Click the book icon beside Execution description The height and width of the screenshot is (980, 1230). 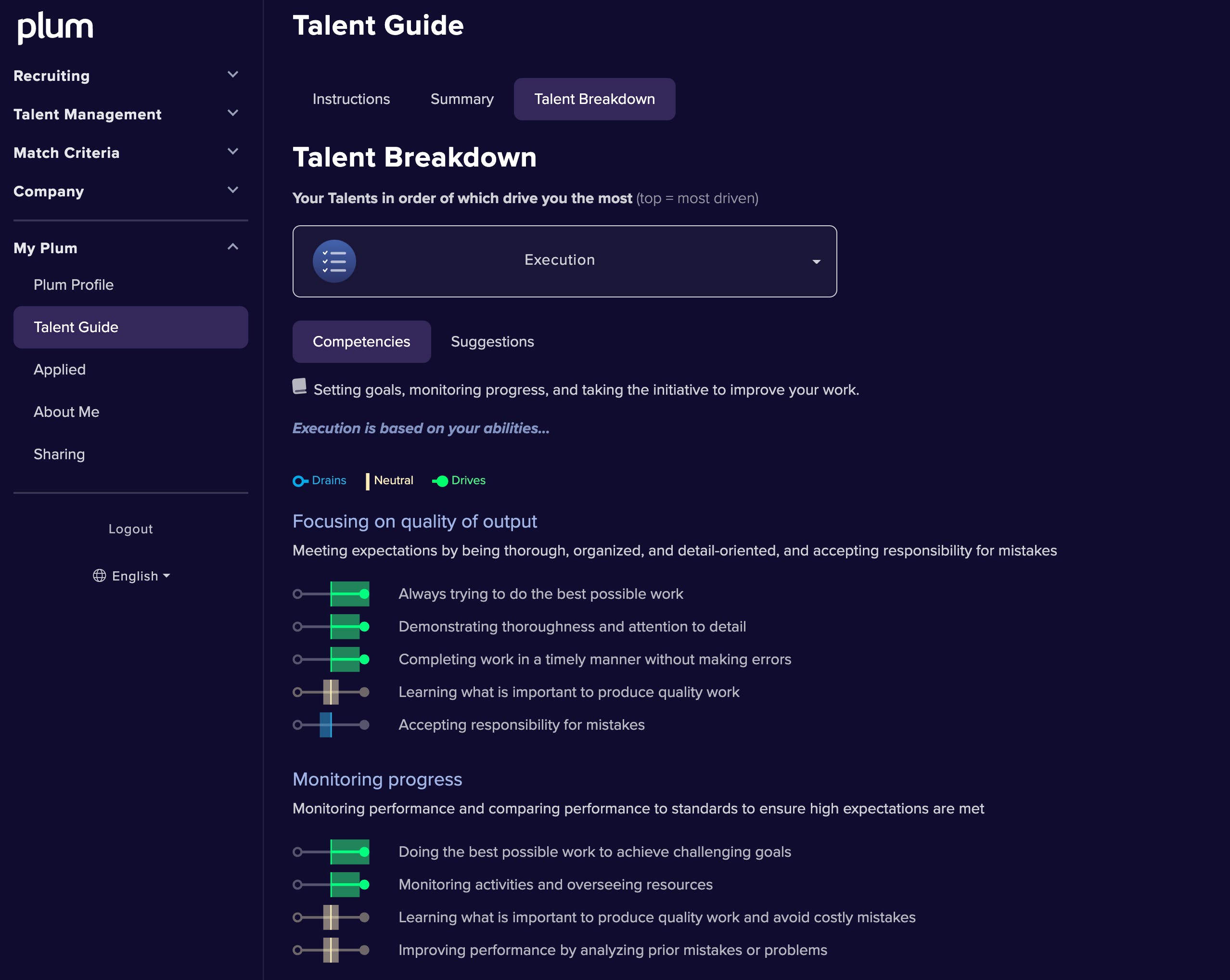[x=299, y=387]
